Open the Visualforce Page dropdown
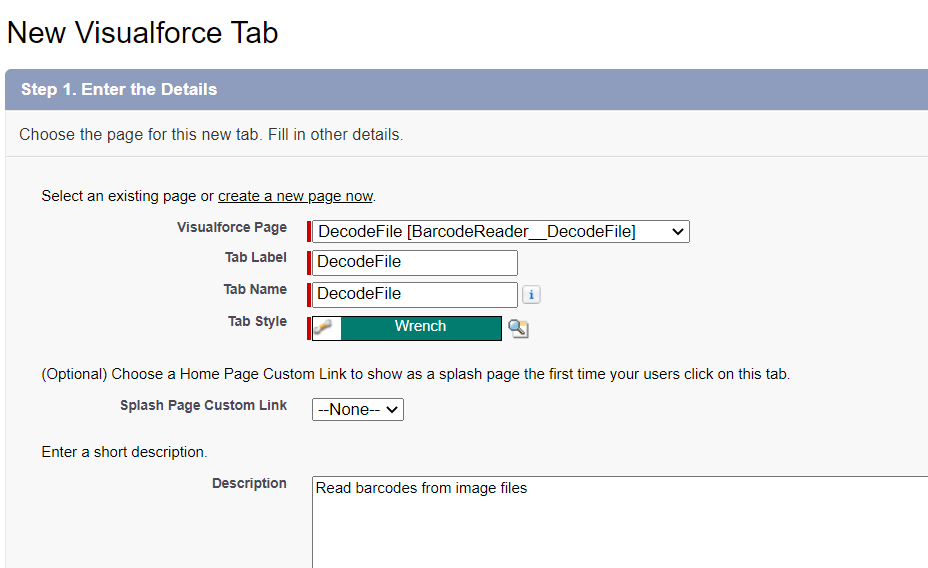This screenshot has height=568, width=928. click(x=501, y=232)
